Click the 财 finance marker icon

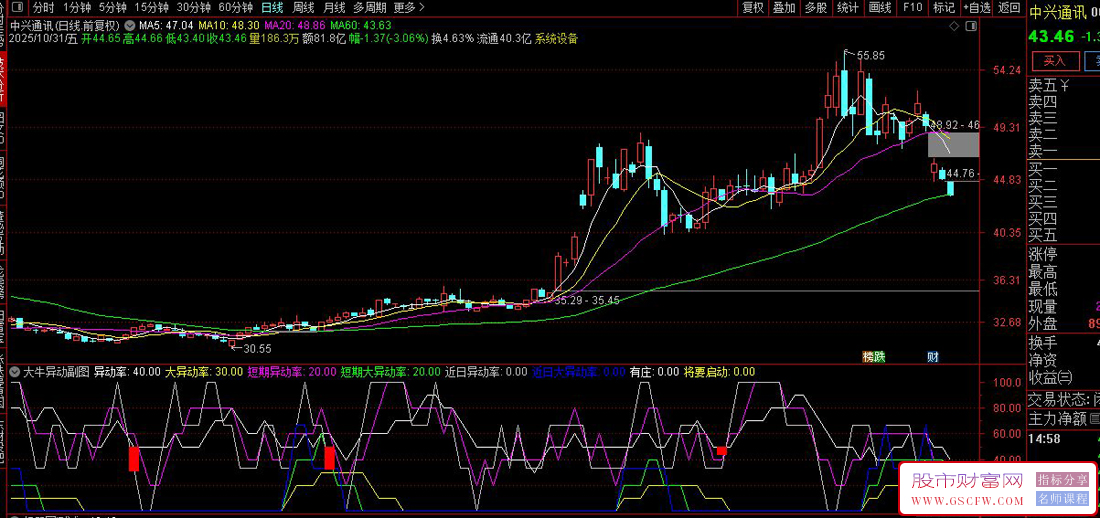[932, 357]
